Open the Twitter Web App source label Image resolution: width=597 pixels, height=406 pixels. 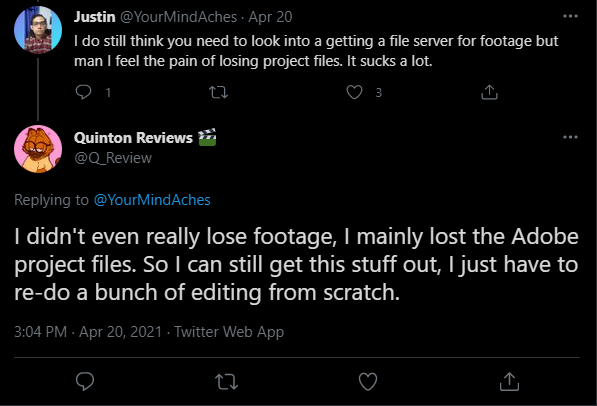click(229, 332)
